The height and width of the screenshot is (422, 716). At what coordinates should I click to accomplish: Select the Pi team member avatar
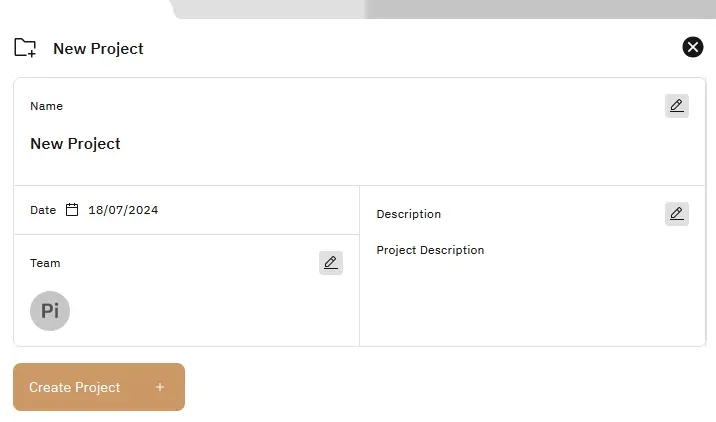[50, 311]
